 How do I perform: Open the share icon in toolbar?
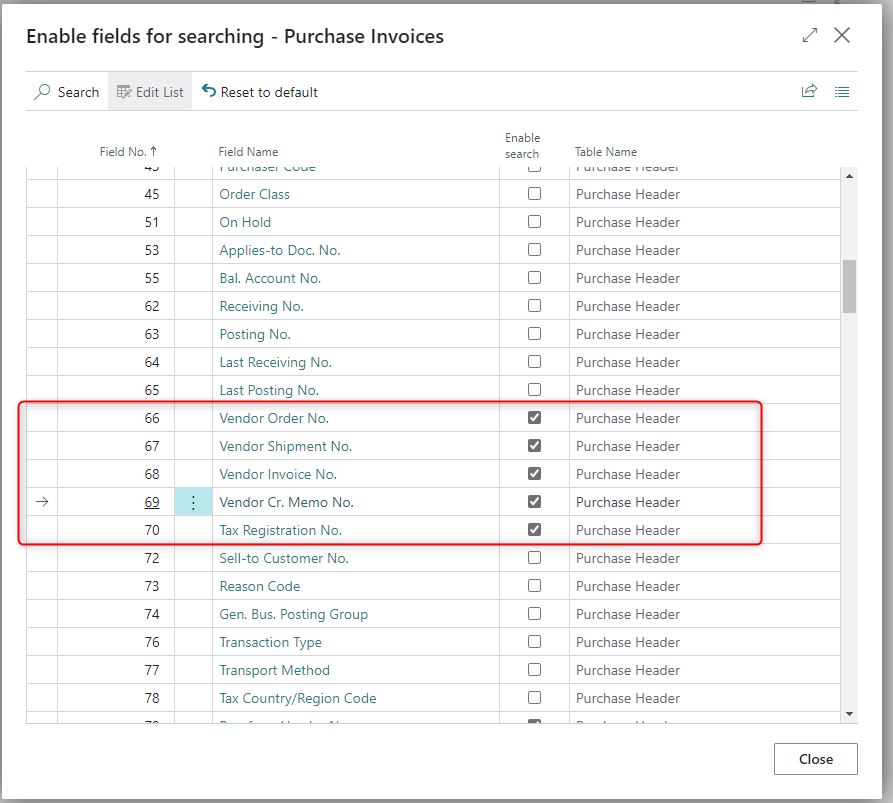(x=809, y=92)
